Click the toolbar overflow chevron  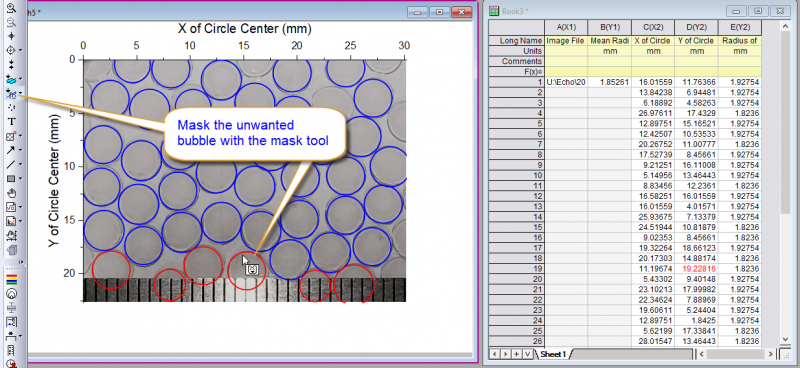[21, 262]
